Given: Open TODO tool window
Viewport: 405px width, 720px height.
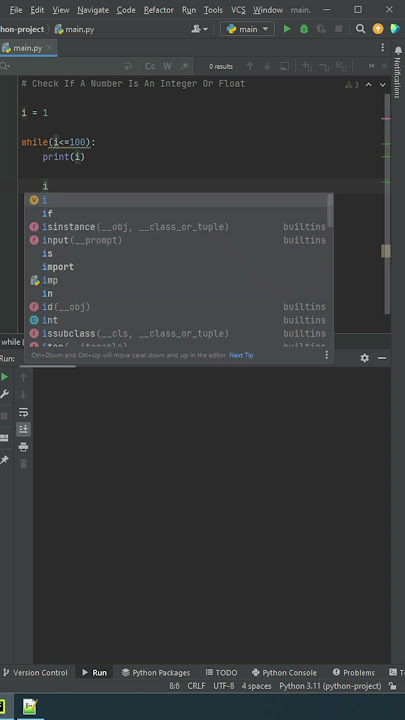Looking at the screenshot, I should 221,673.
